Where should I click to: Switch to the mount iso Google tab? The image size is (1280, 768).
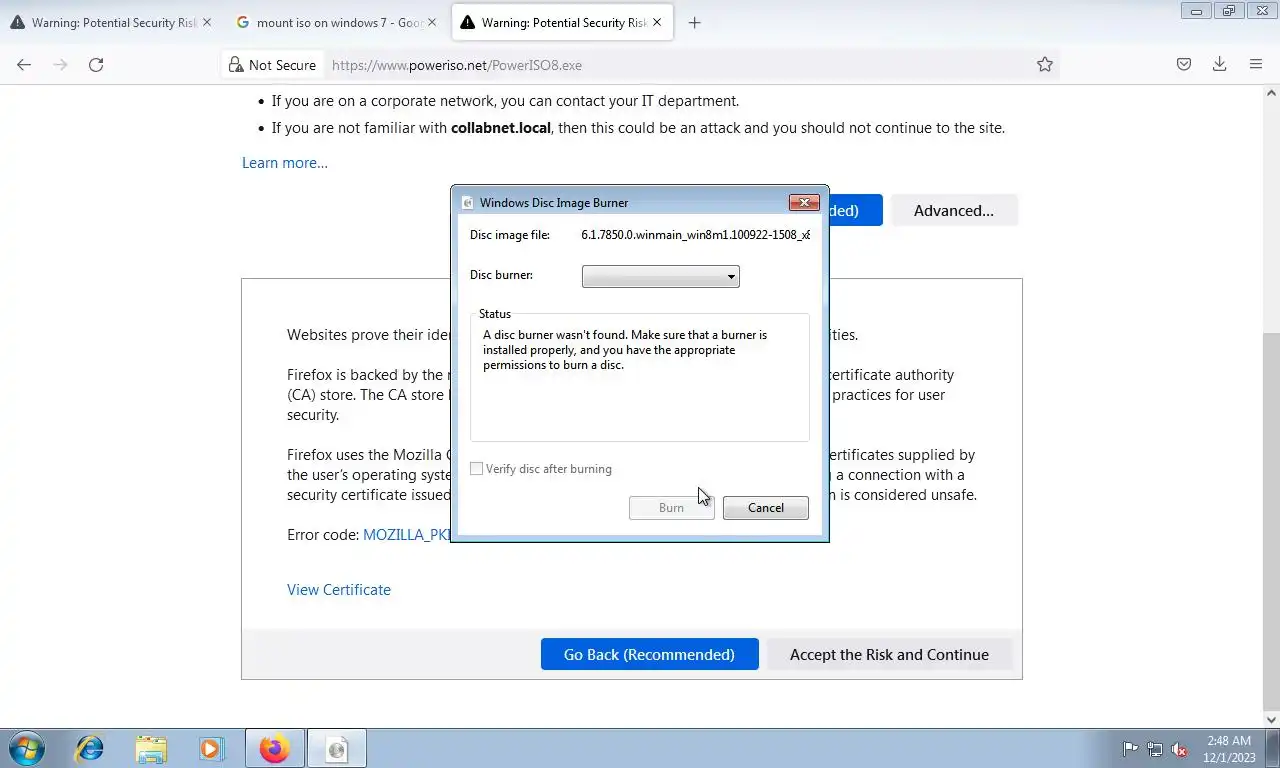pyautogui.click(x=336, y=23)
